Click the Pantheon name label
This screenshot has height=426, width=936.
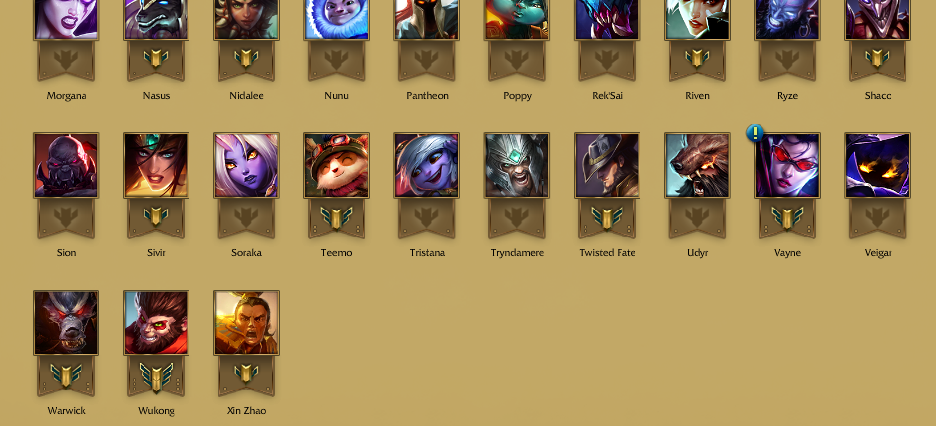tap(427, 95)
